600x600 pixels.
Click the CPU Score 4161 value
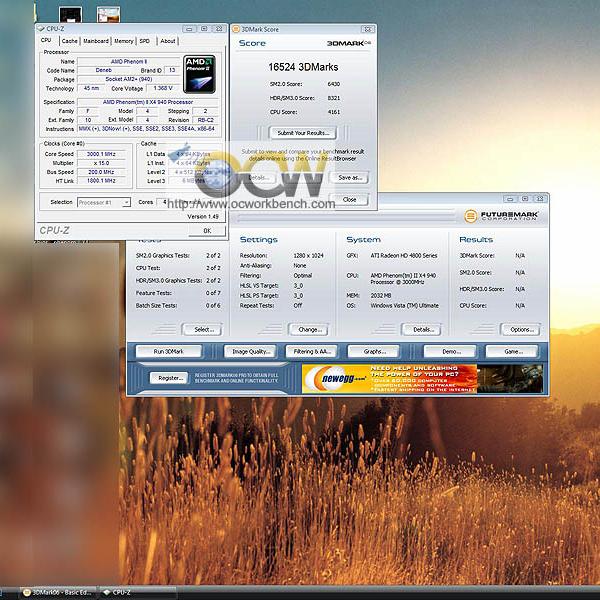(x=334, y=112)
